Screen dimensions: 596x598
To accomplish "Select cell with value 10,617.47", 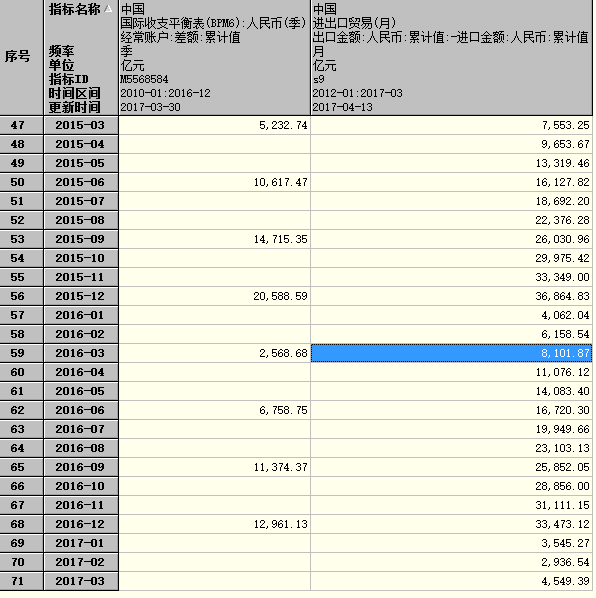I will click(215, 182).
